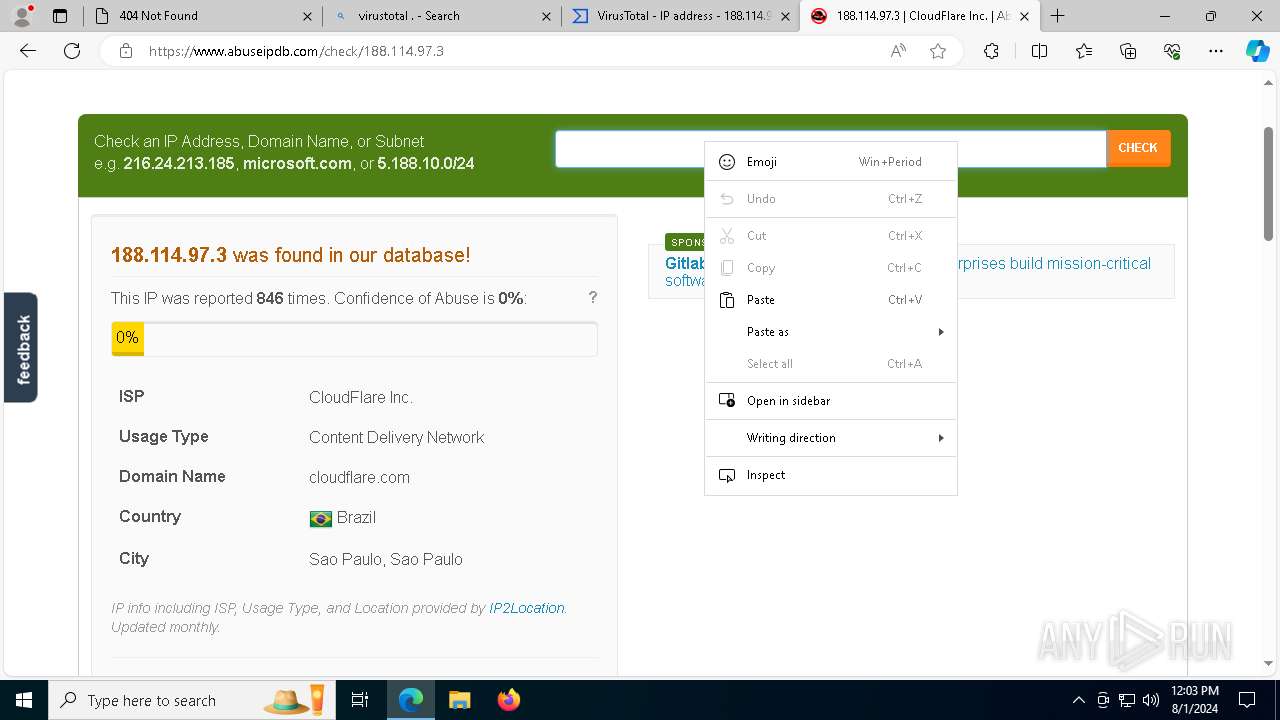Open a new tab with plus
The height and width of the screenshot is (720, 1280).
point(1057,16)
